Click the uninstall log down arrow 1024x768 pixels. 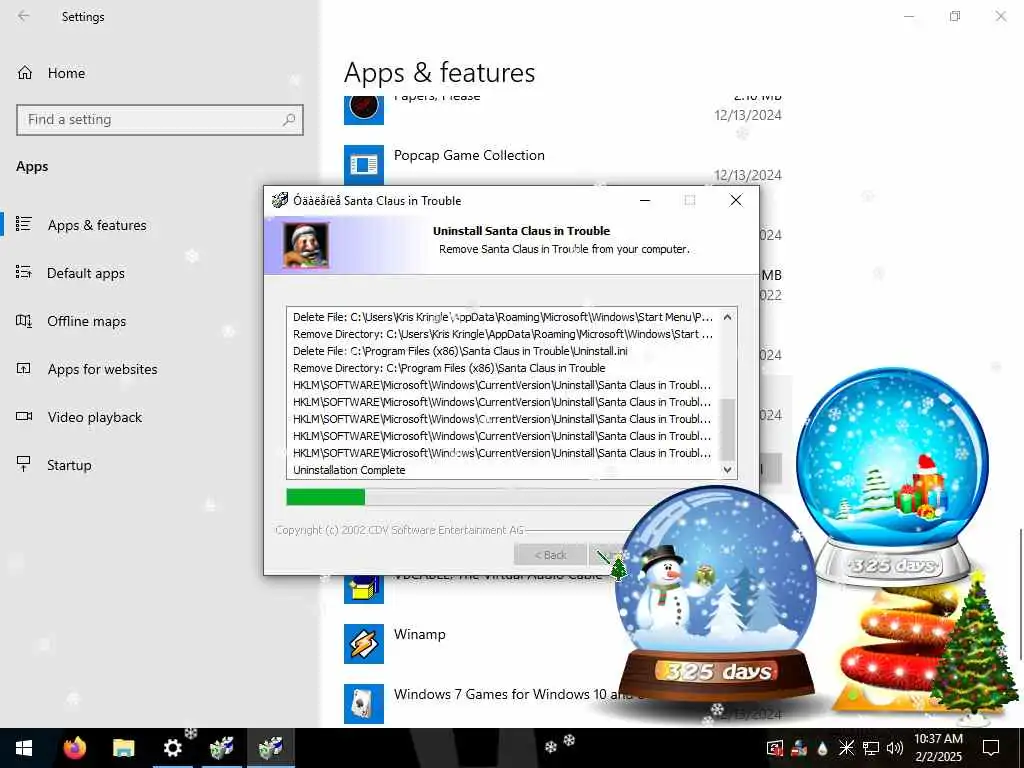[x=728, y=470]
